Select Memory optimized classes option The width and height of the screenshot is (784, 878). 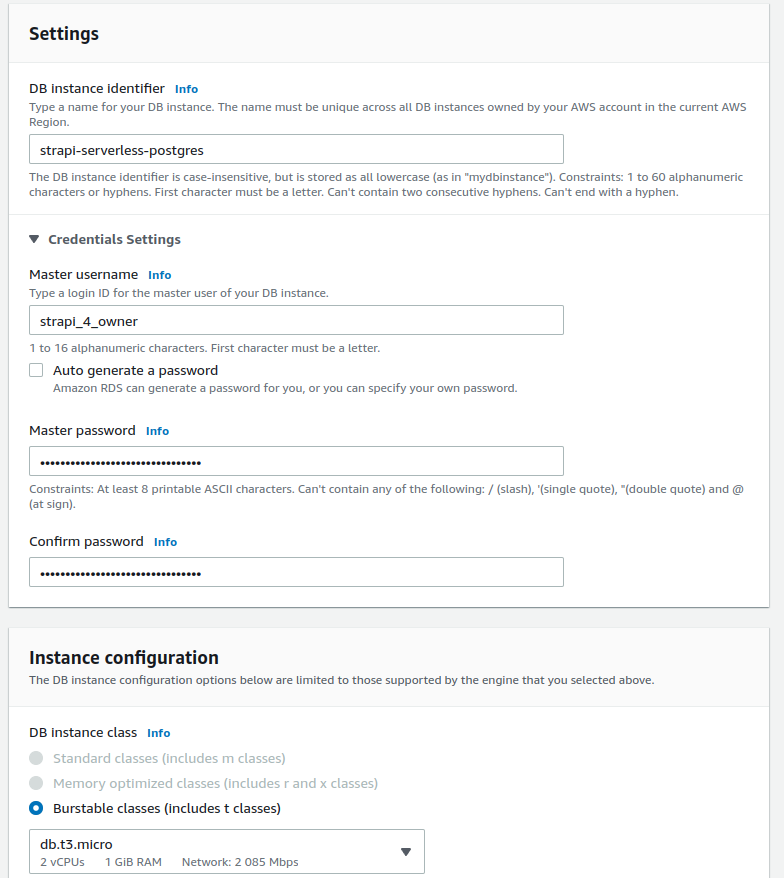[37, 783]
